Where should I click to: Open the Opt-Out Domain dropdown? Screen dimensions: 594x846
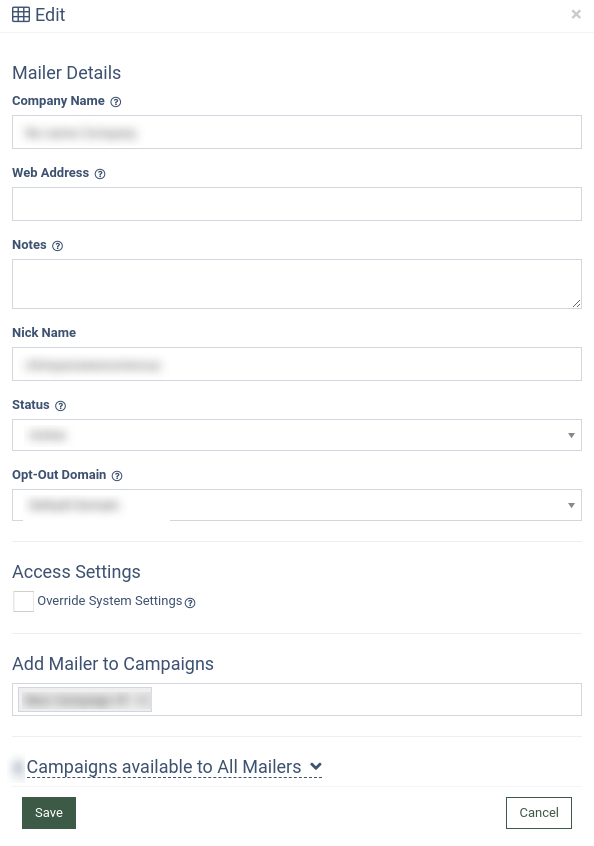pyautogui.click(x=297, y=505)
